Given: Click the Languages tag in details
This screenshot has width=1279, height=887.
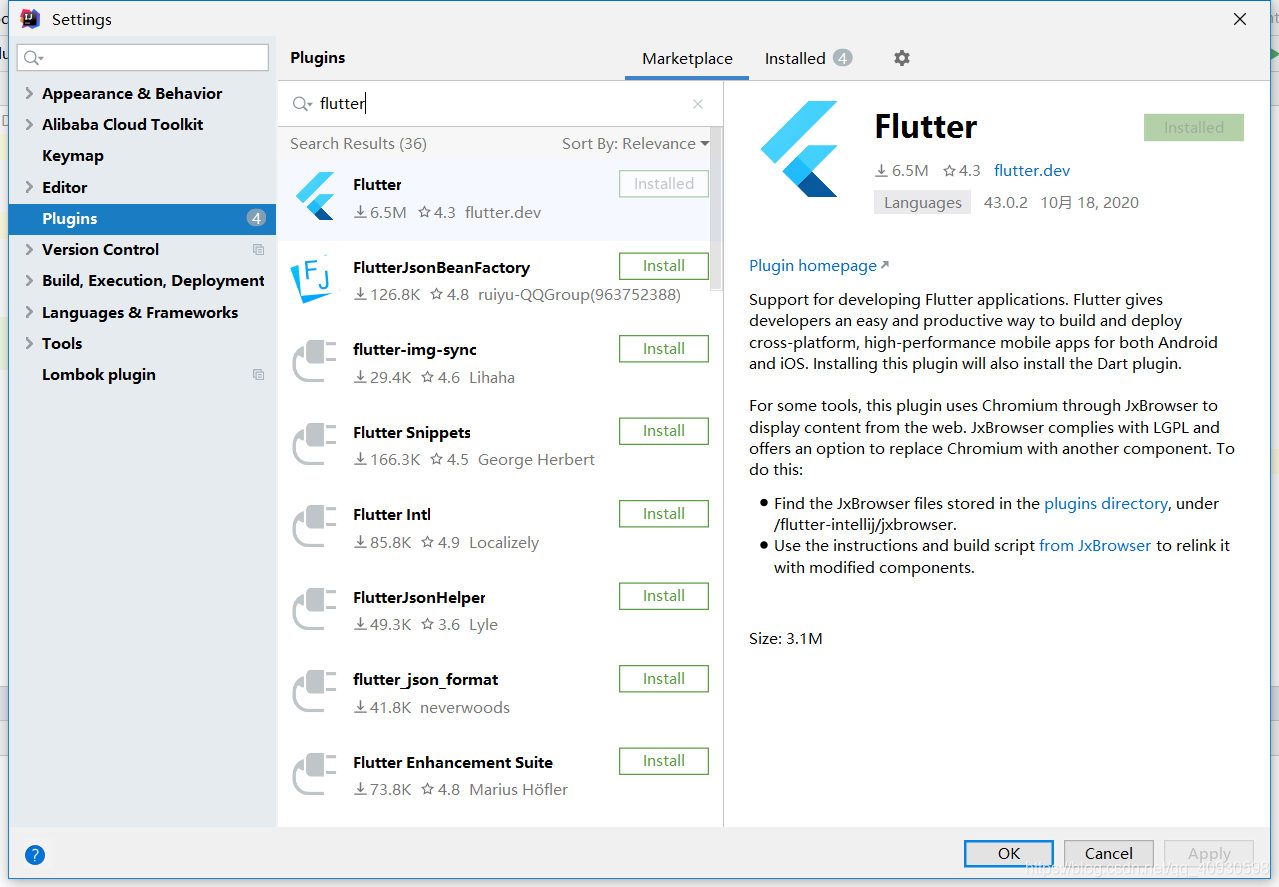Looking at the screenshot, I should [x=922, y=202].
